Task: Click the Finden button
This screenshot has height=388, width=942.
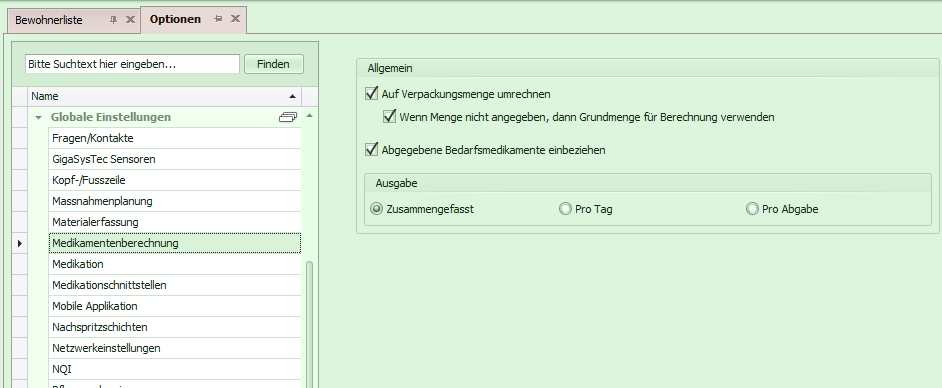Action: (274, 64)
